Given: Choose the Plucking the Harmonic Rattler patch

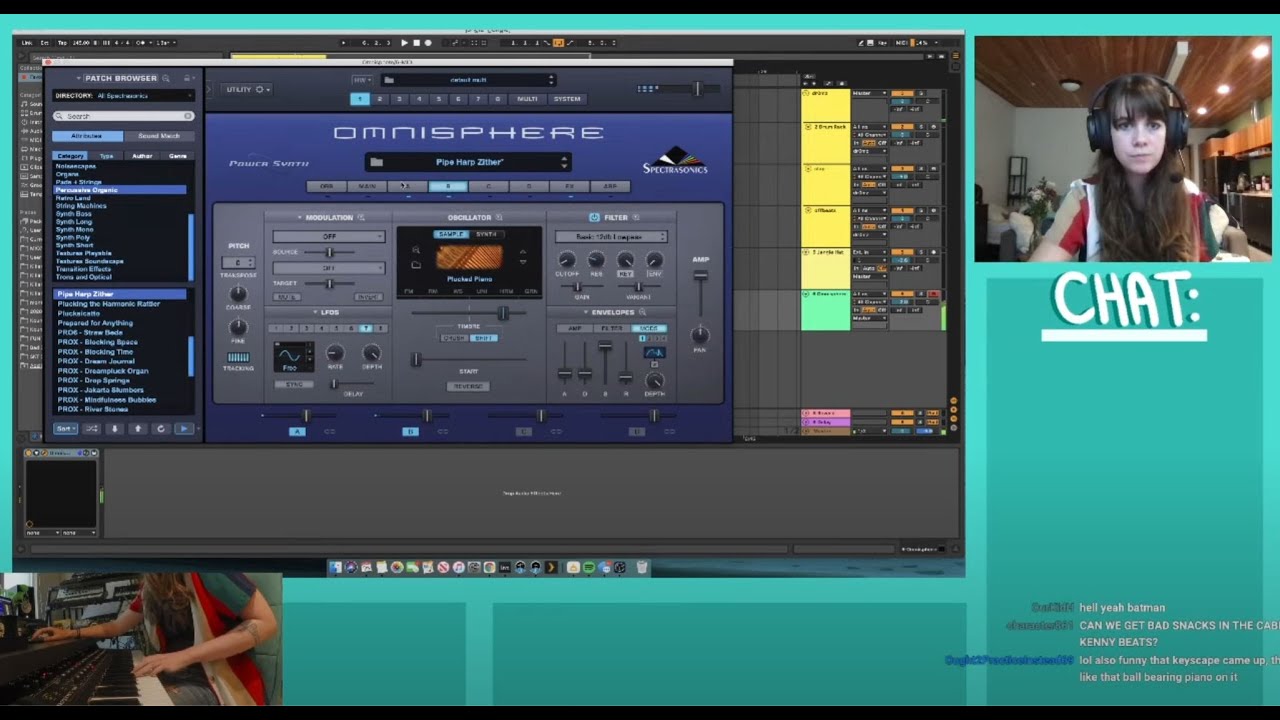Looking at the screenshot, I should coord(108,304).
